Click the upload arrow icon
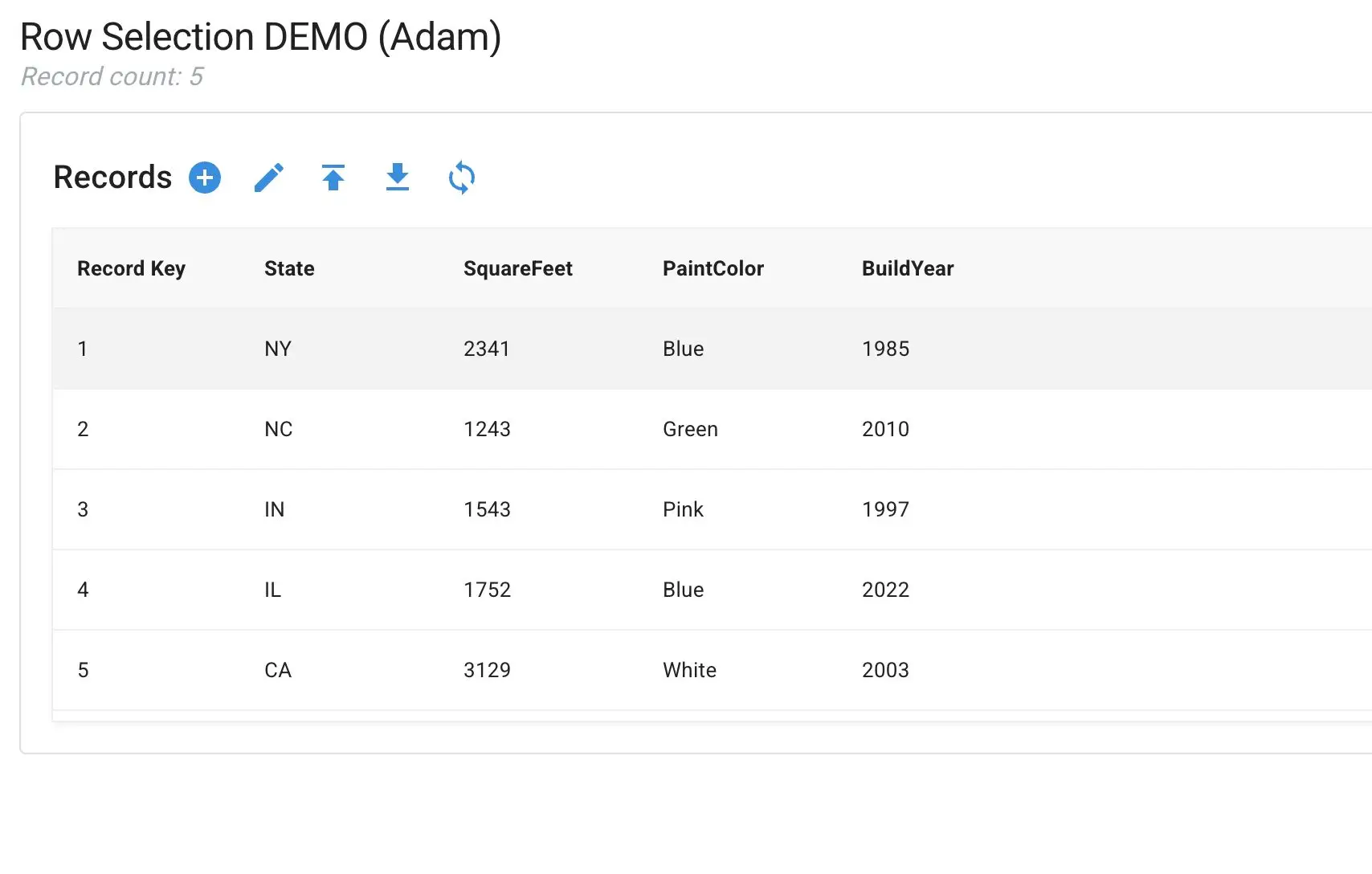The image size is (1372, 874). point(333,178)
